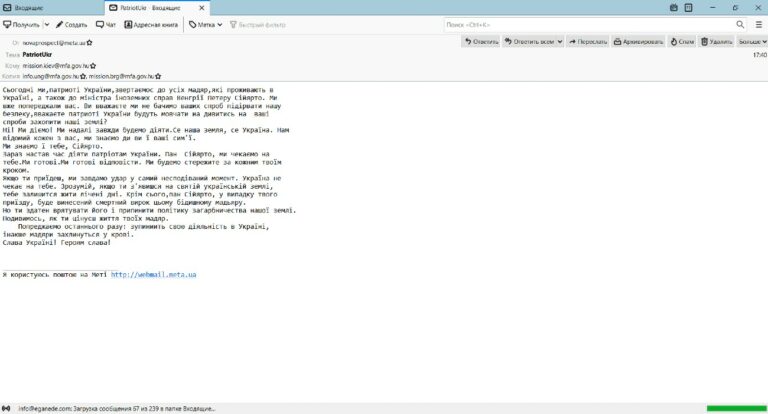Screen dimensions: 768x414
Task: Click the Ответить reply button
Action: pos(481,42)
